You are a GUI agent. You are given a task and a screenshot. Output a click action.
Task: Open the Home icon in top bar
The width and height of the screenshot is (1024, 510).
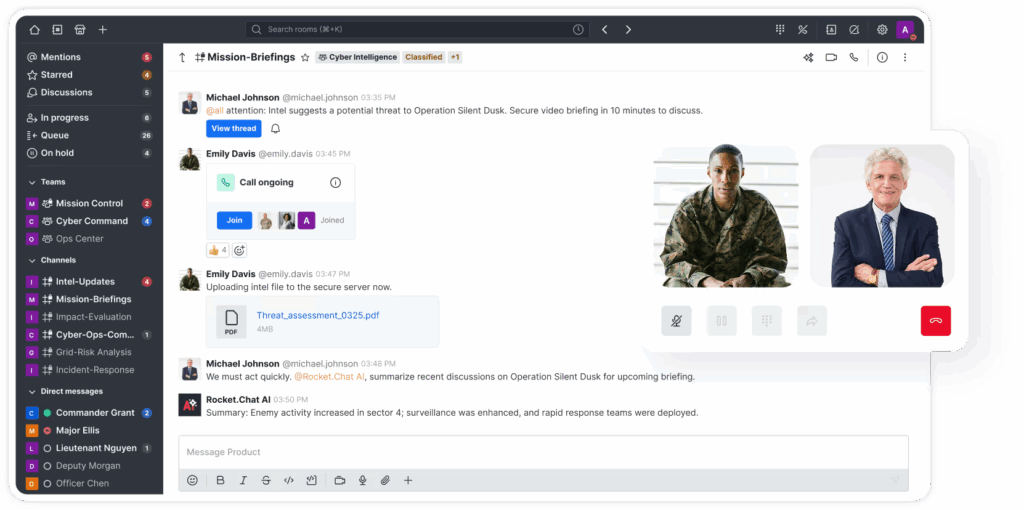[x=35, y=29]
